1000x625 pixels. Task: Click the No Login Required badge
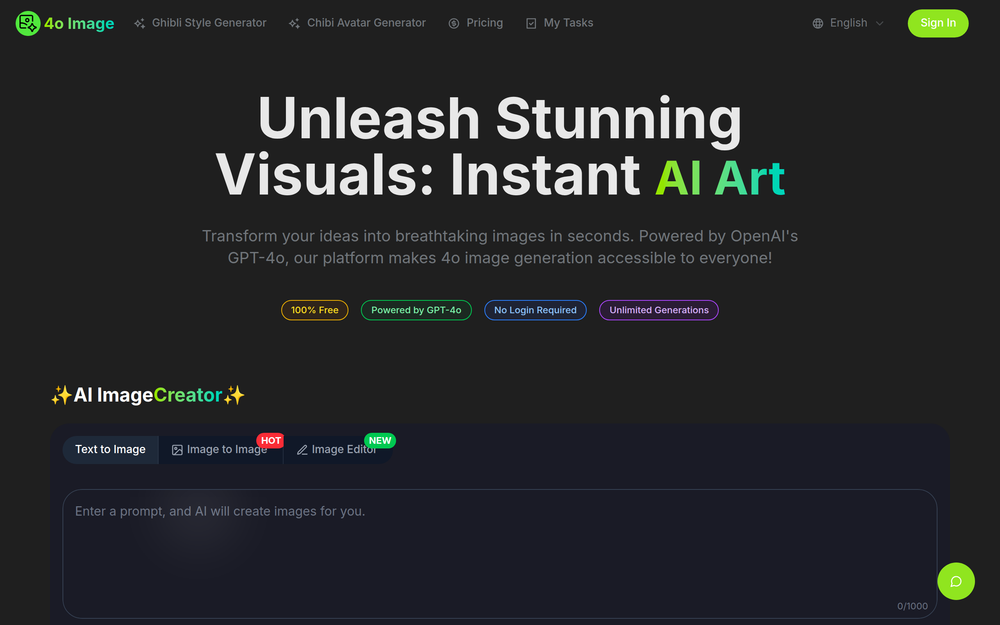coord(535,310)
